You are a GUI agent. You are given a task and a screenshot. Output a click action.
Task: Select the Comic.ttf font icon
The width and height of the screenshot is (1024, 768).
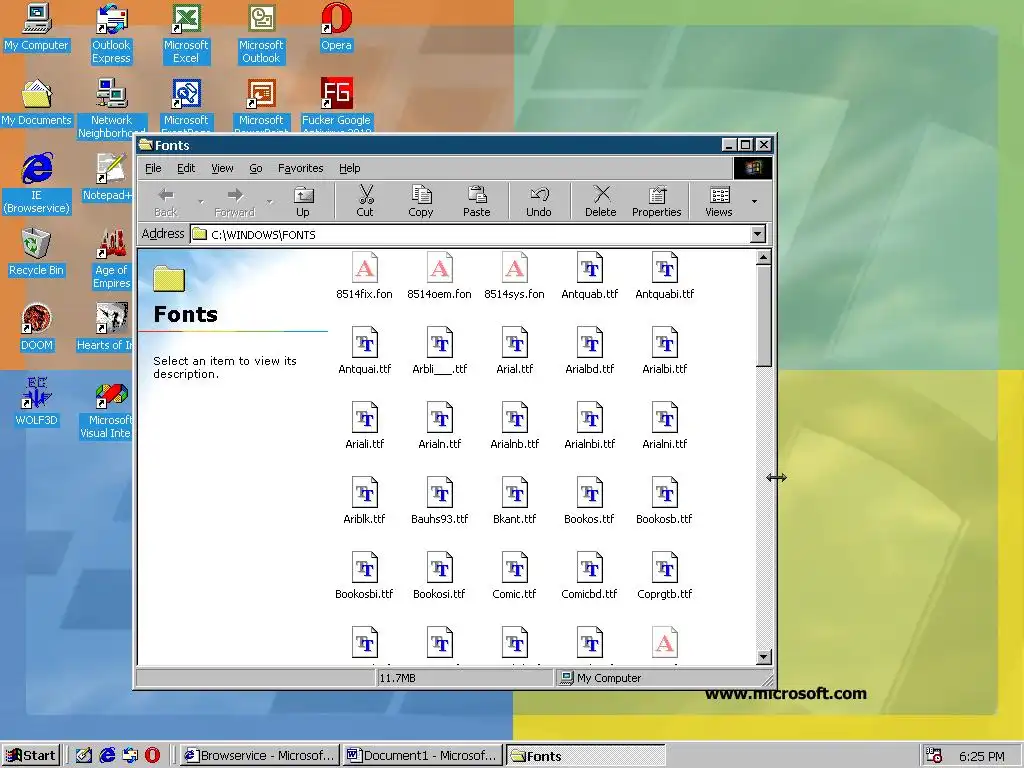[515, 569]
